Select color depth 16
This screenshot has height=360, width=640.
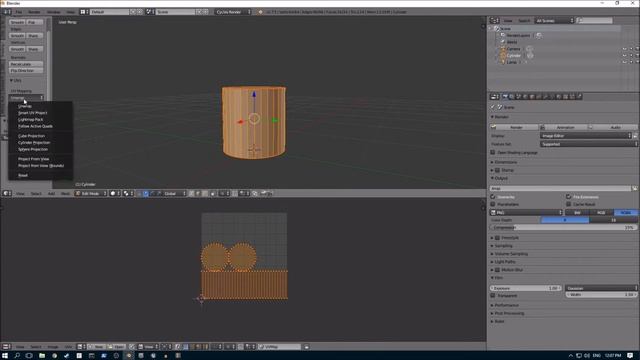tap(613, 220)
